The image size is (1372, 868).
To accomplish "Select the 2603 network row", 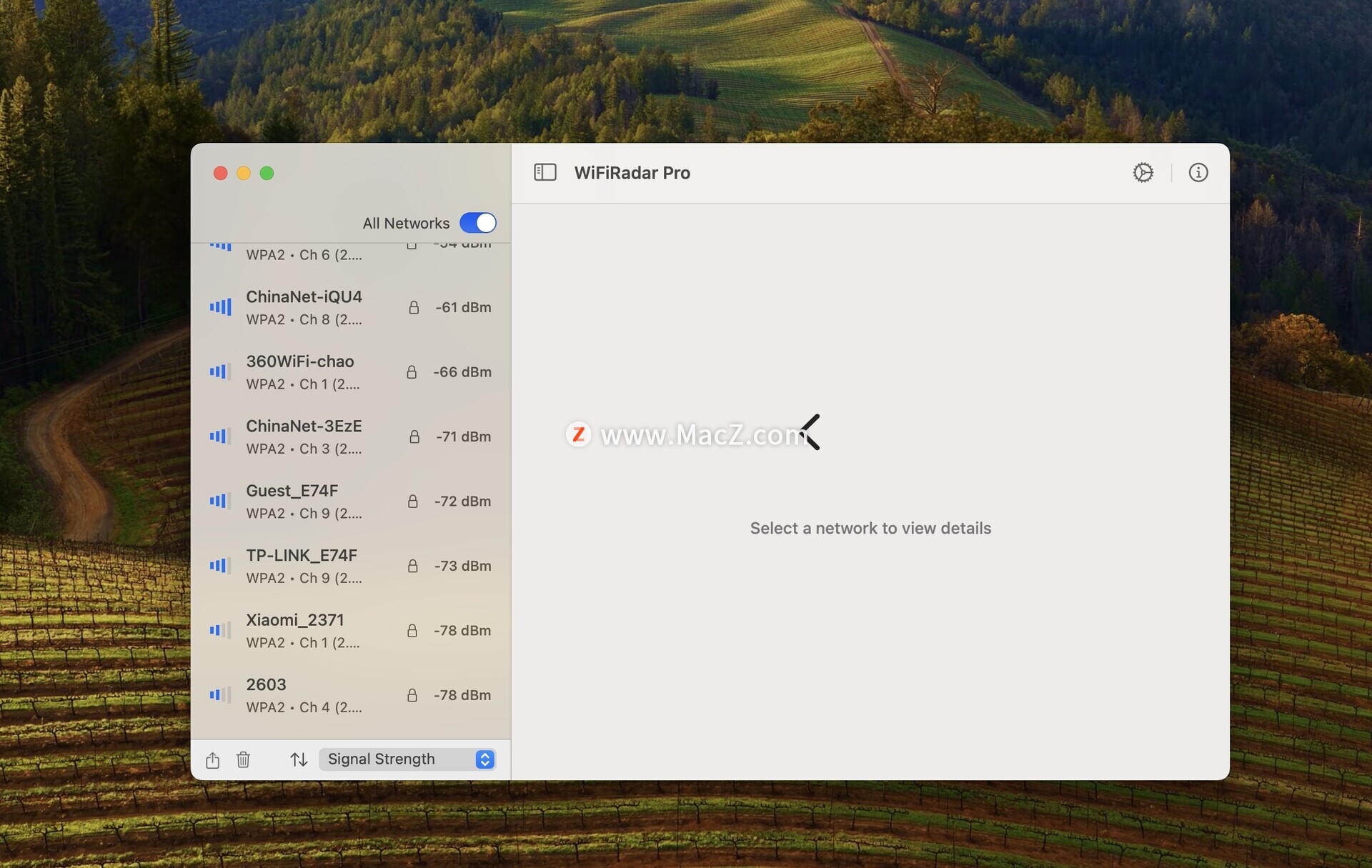I will pyautogui.click(x=350, y=695).
